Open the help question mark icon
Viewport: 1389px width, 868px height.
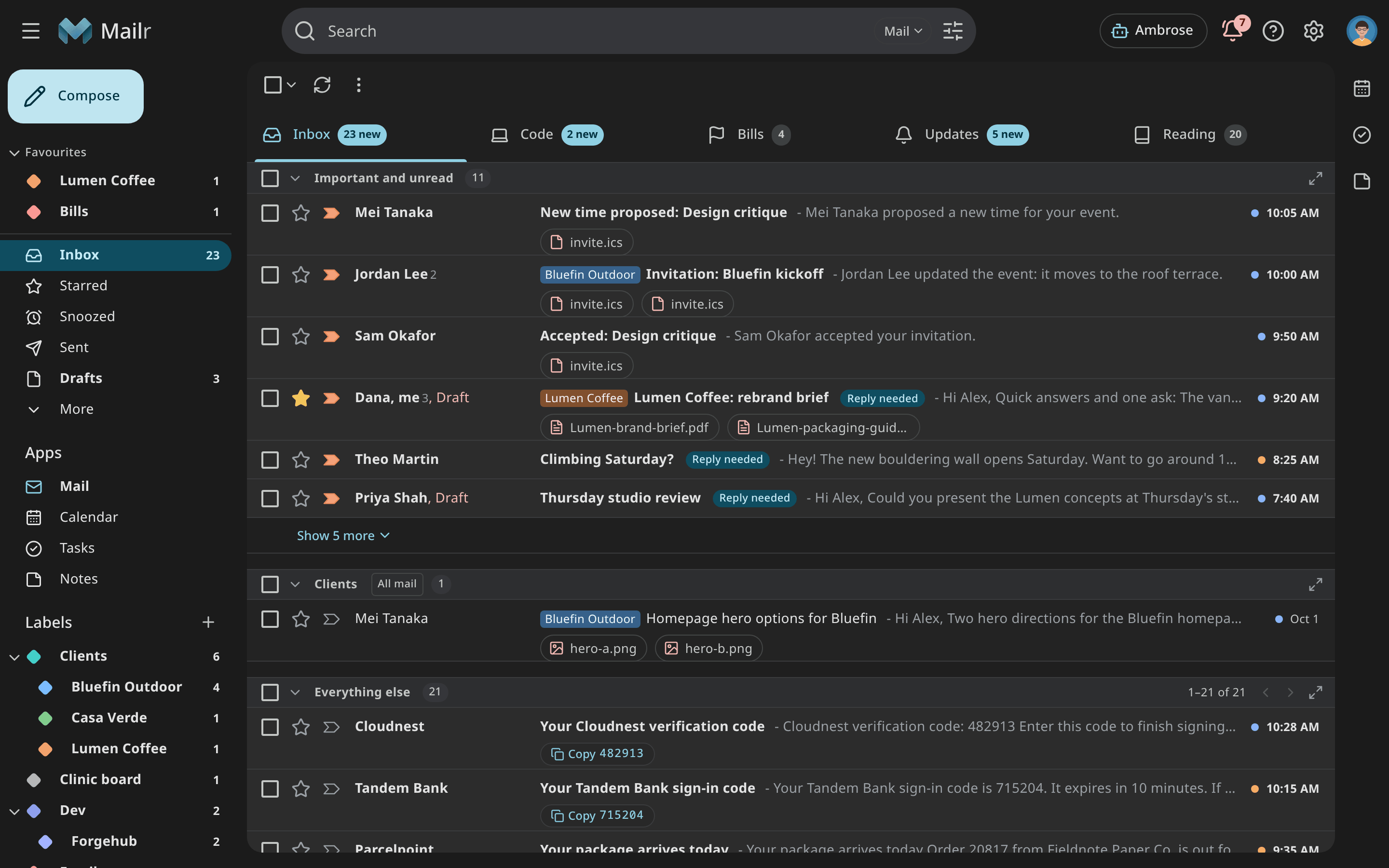(x=1273, y=31)
